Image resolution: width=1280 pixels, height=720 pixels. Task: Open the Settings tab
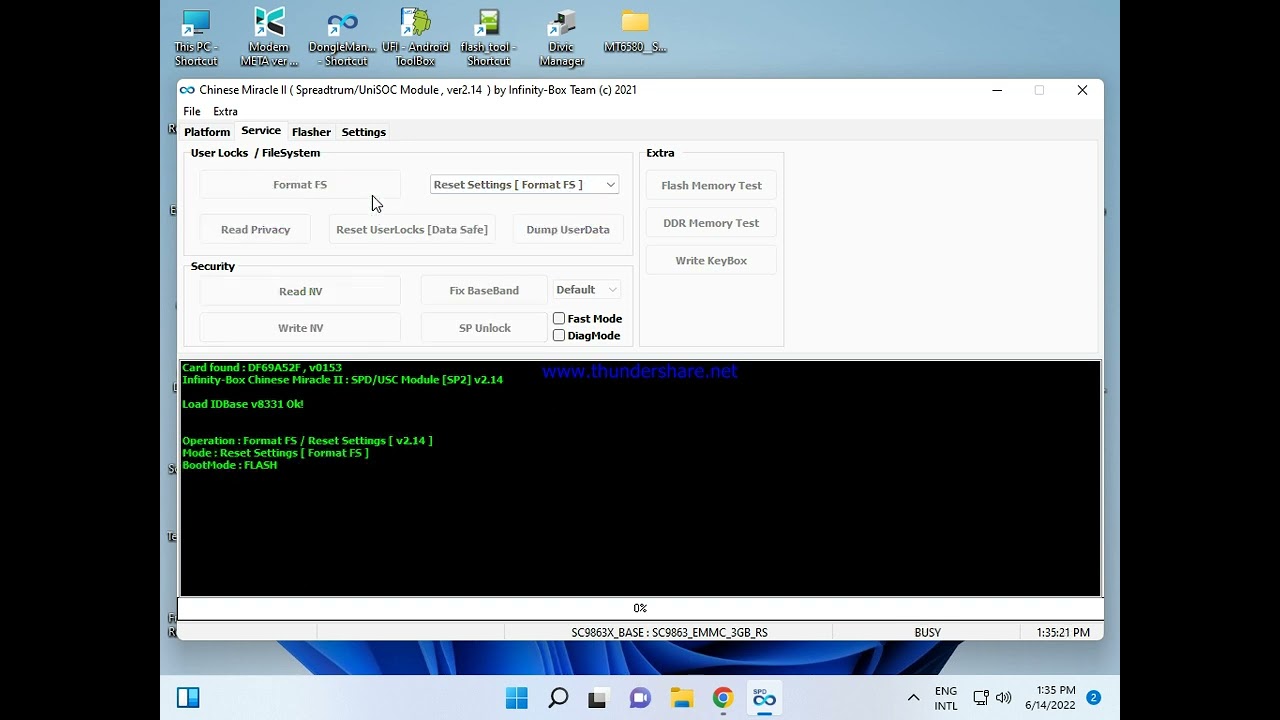click(x=364, y=132)
